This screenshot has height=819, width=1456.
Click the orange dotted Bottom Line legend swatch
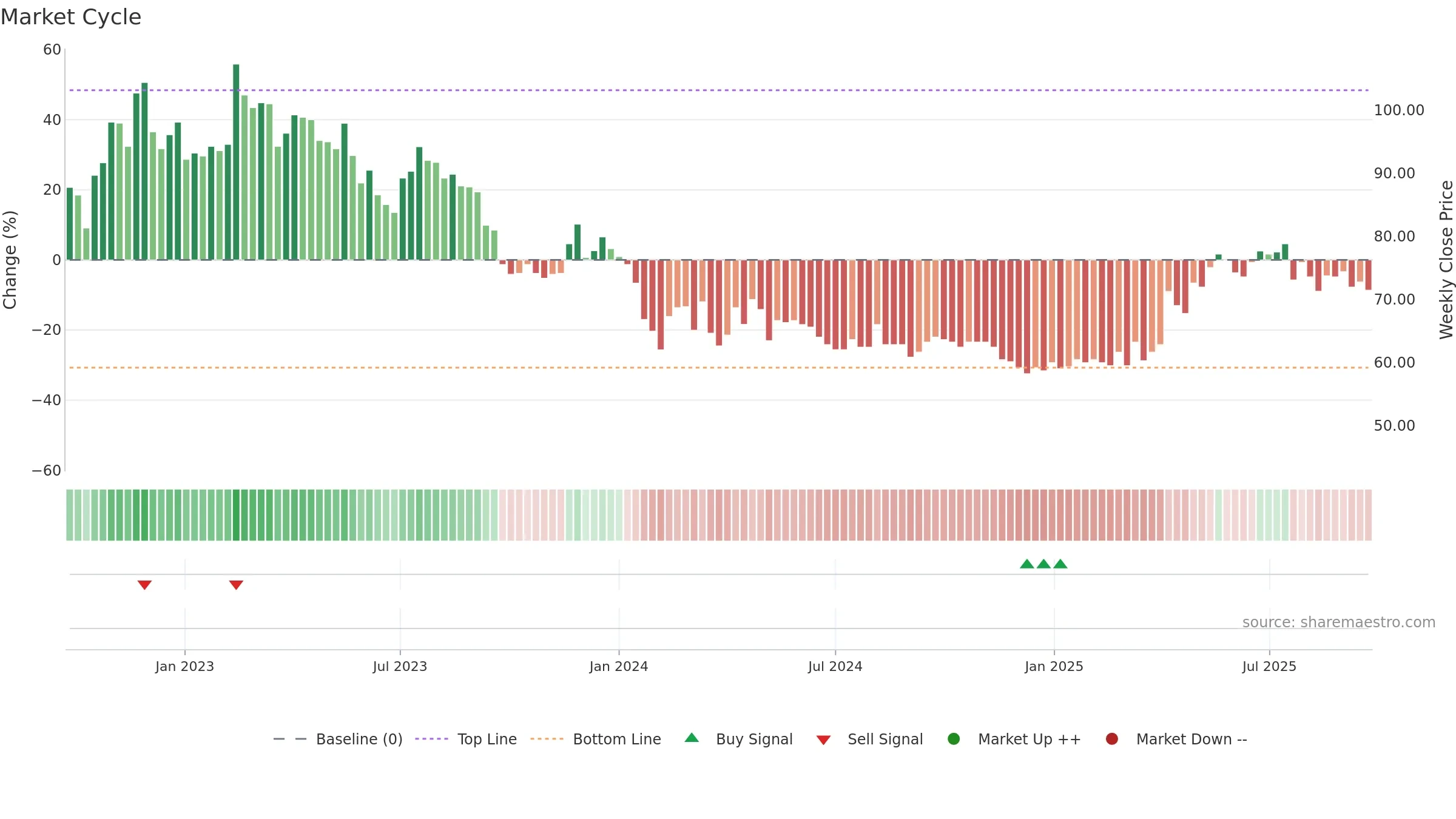pyautogui.click(x=547, y=739)
